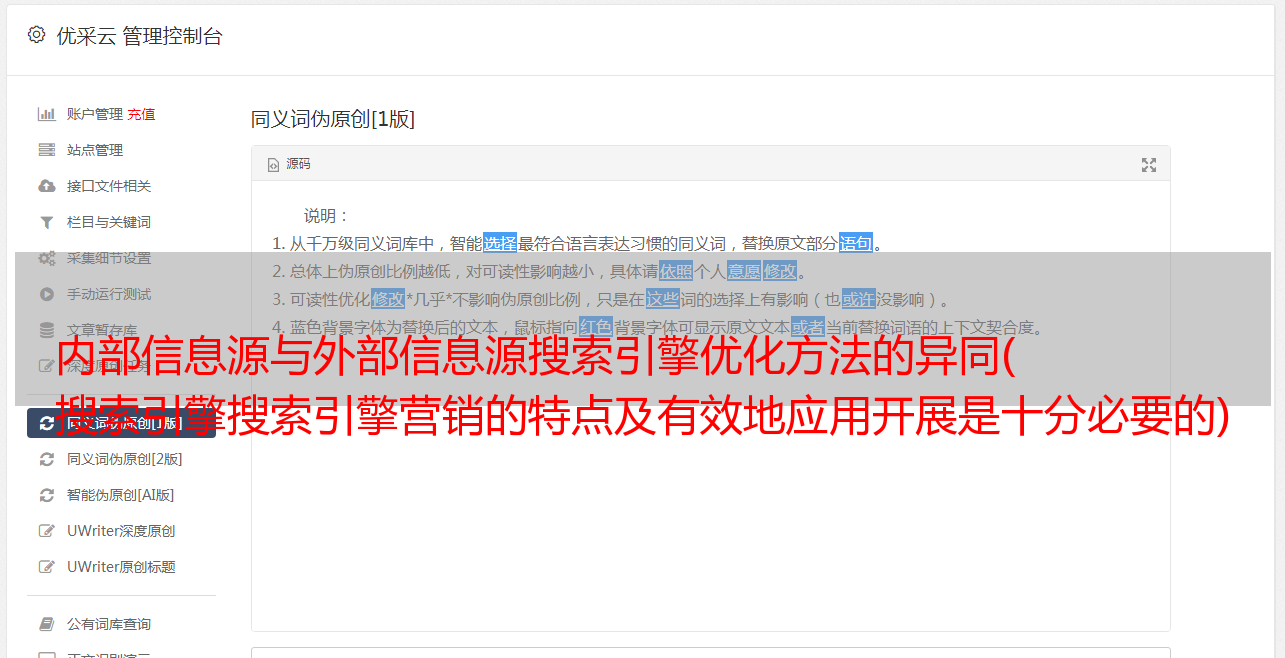Viewport: 1285px width, 658px height.
Task: Click highlighted word 语句 in first line
Action: point(856,243)
